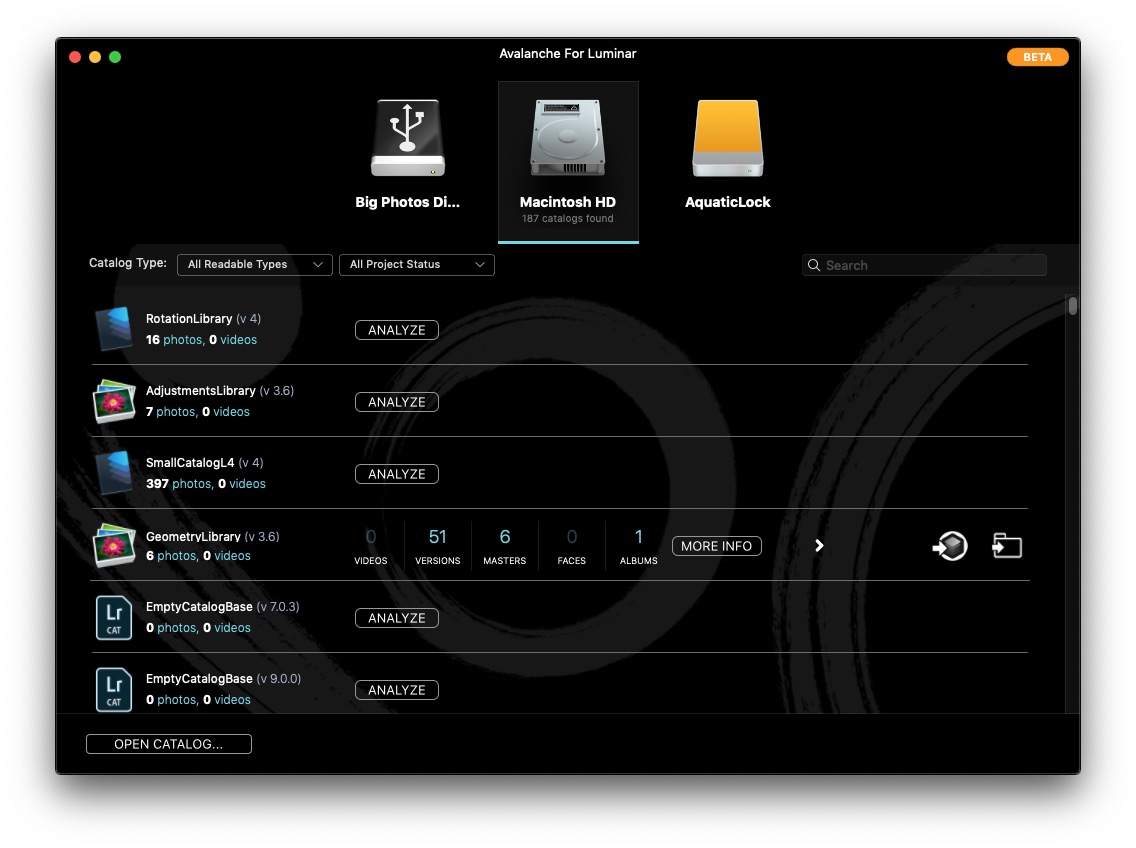Analyze the EmptyCatalogBase v 9.0.0 catalog
1136x848 pixels.
point(396,690)
